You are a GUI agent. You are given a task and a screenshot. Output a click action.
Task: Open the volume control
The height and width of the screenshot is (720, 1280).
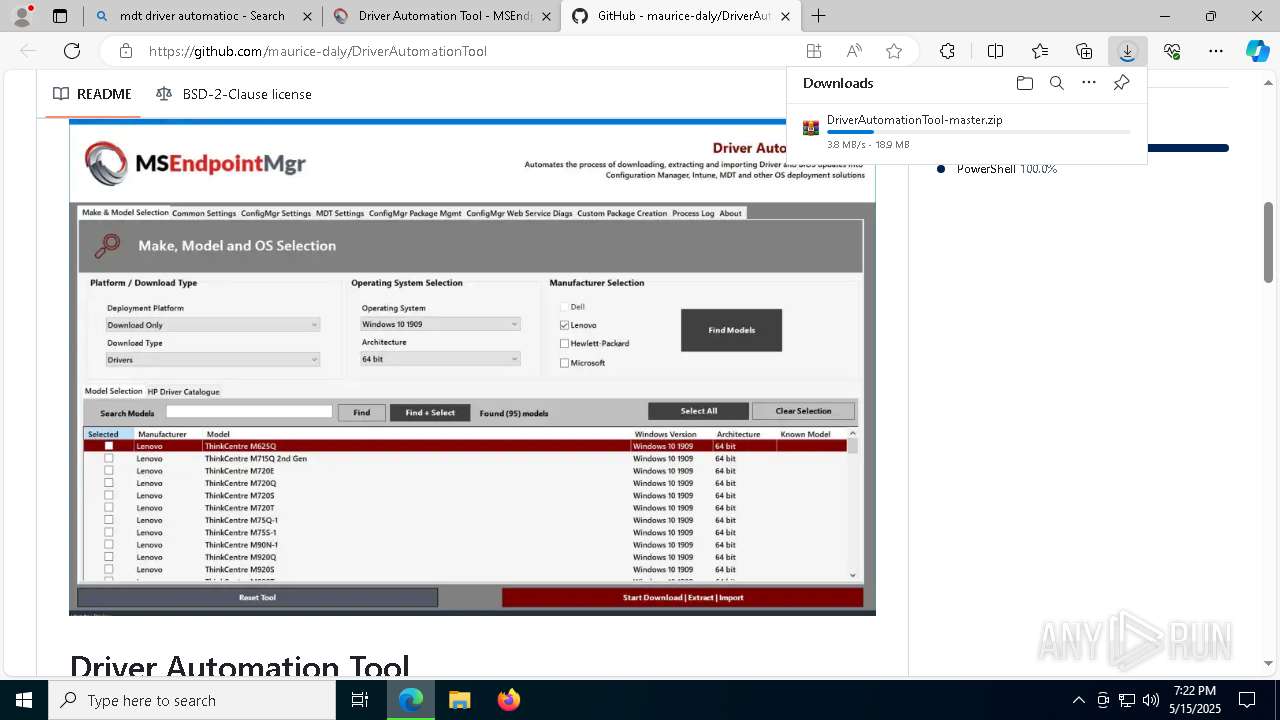[x=1151, y=700]
